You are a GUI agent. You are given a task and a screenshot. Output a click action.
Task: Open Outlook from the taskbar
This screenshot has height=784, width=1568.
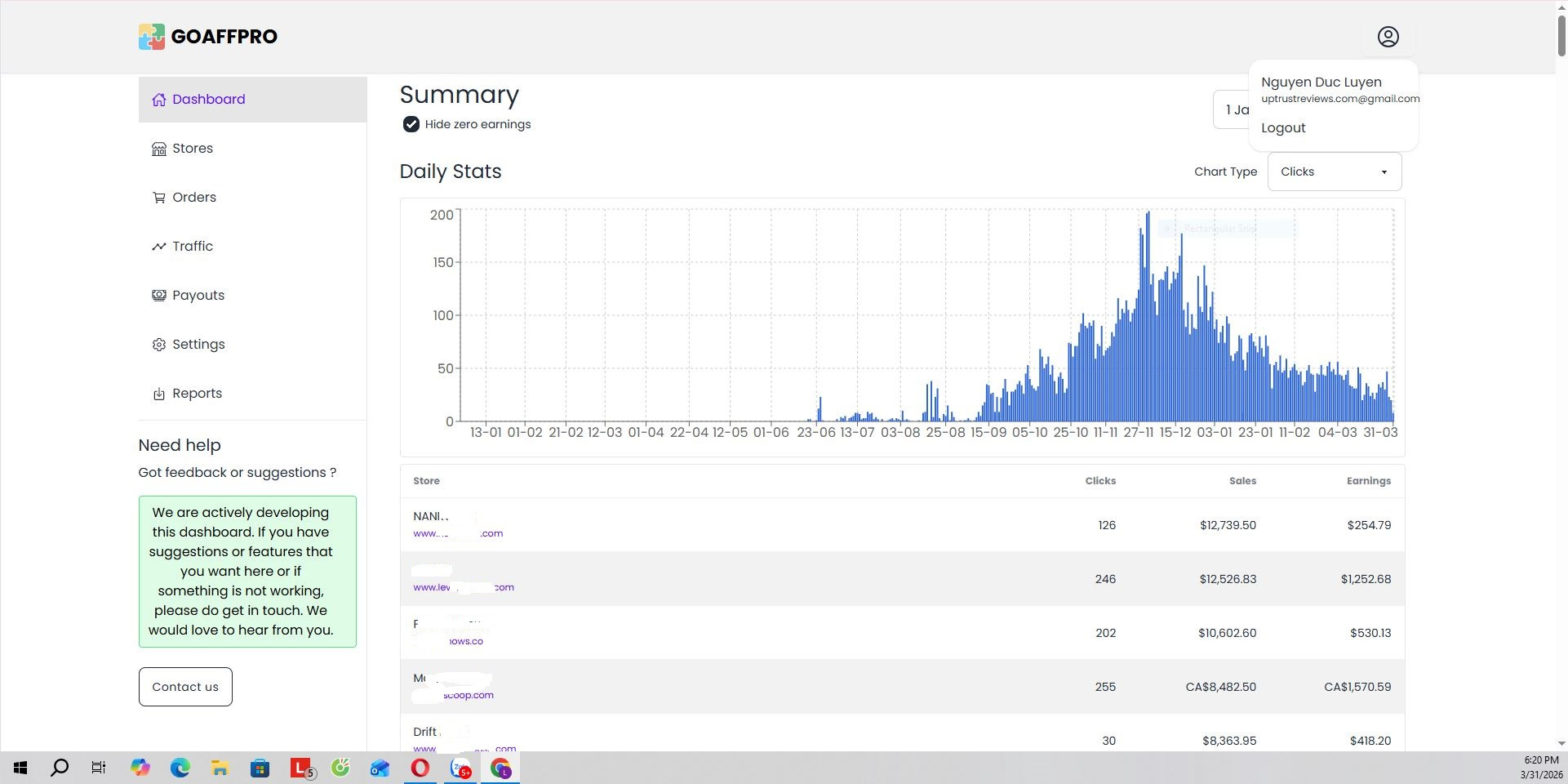[x=380, y=768]
